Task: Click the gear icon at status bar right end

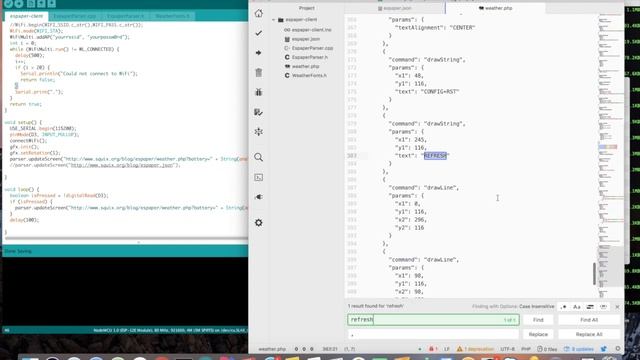Action: pyautogui.click(x=618, y=349)
